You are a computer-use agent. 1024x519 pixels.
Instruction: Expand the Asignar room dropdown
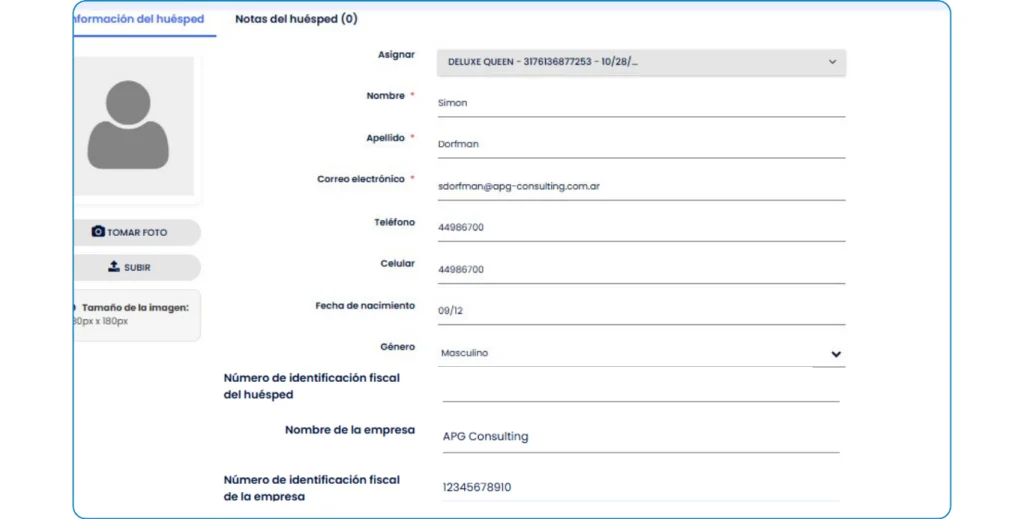641,62
